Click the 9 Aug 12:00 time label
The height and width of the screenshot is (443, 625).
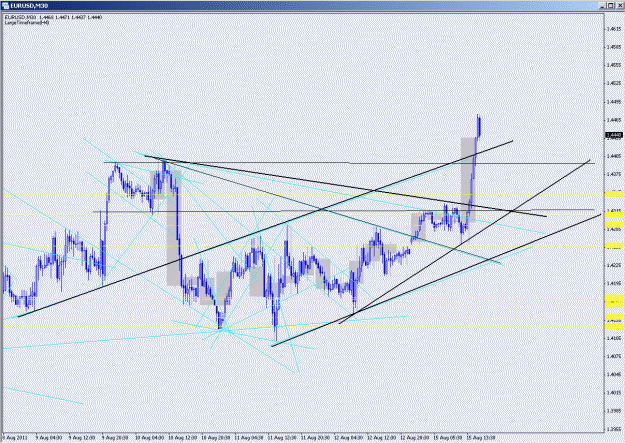click(82, 437)
